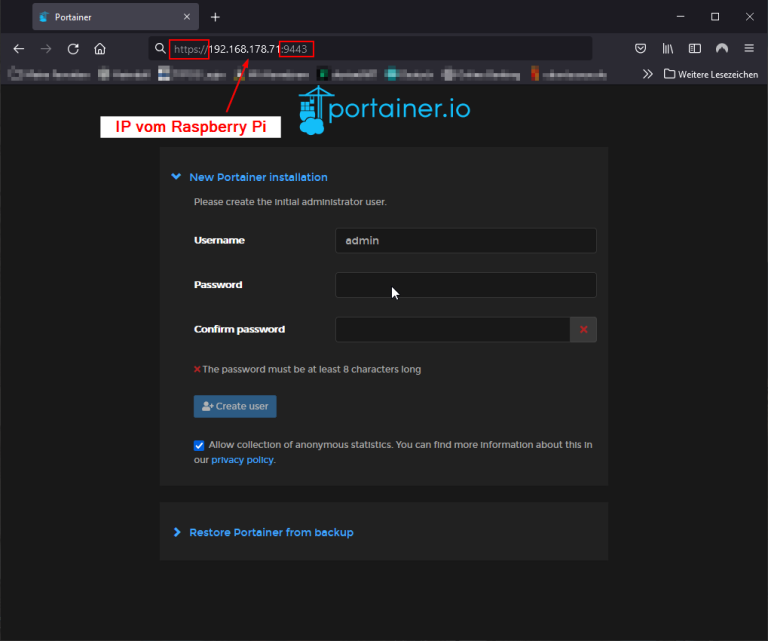Click the Confirm password label

point(239,329)
